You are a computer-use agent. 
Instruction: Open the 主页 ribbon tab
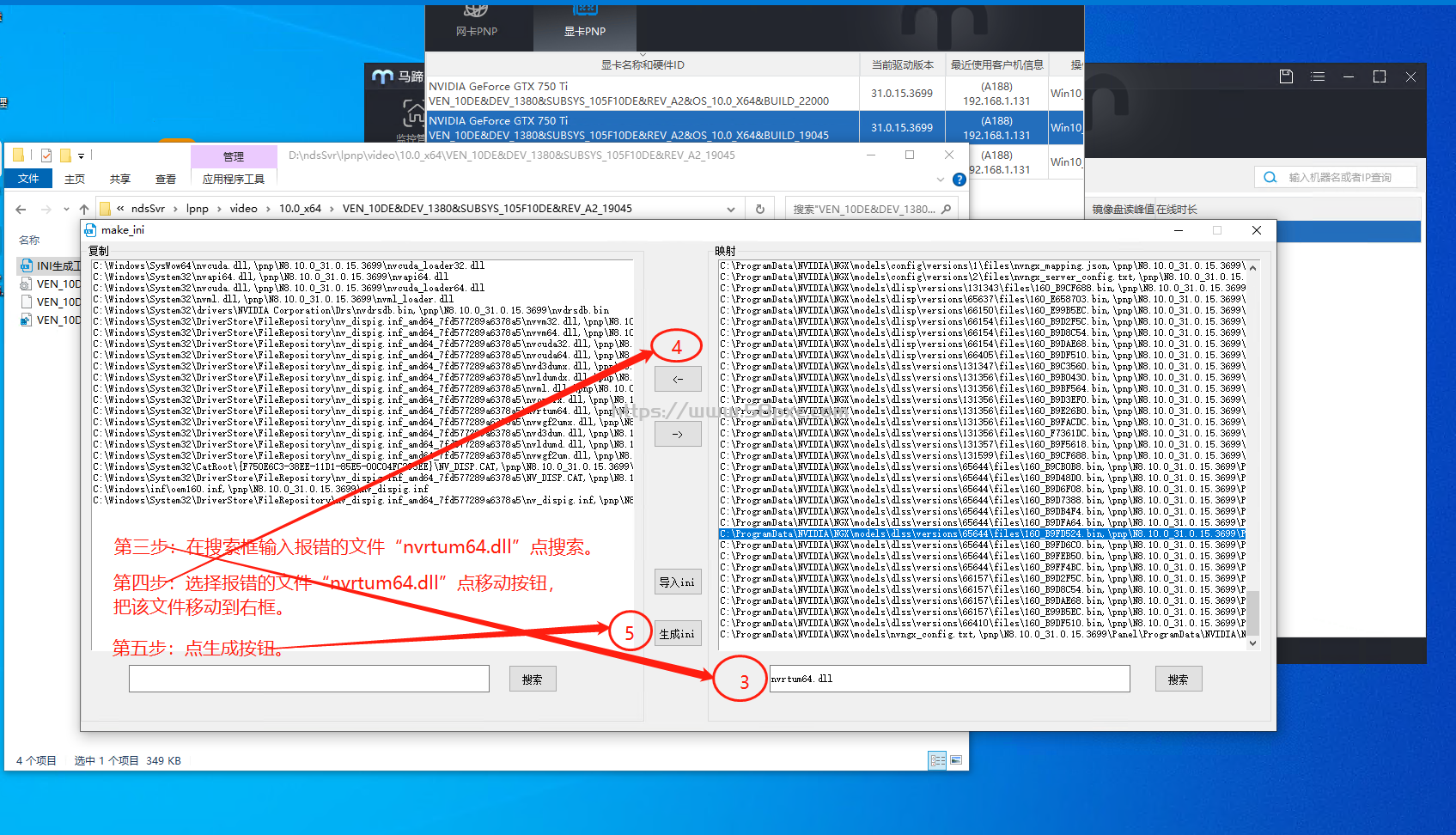click(x=75, y=179)
